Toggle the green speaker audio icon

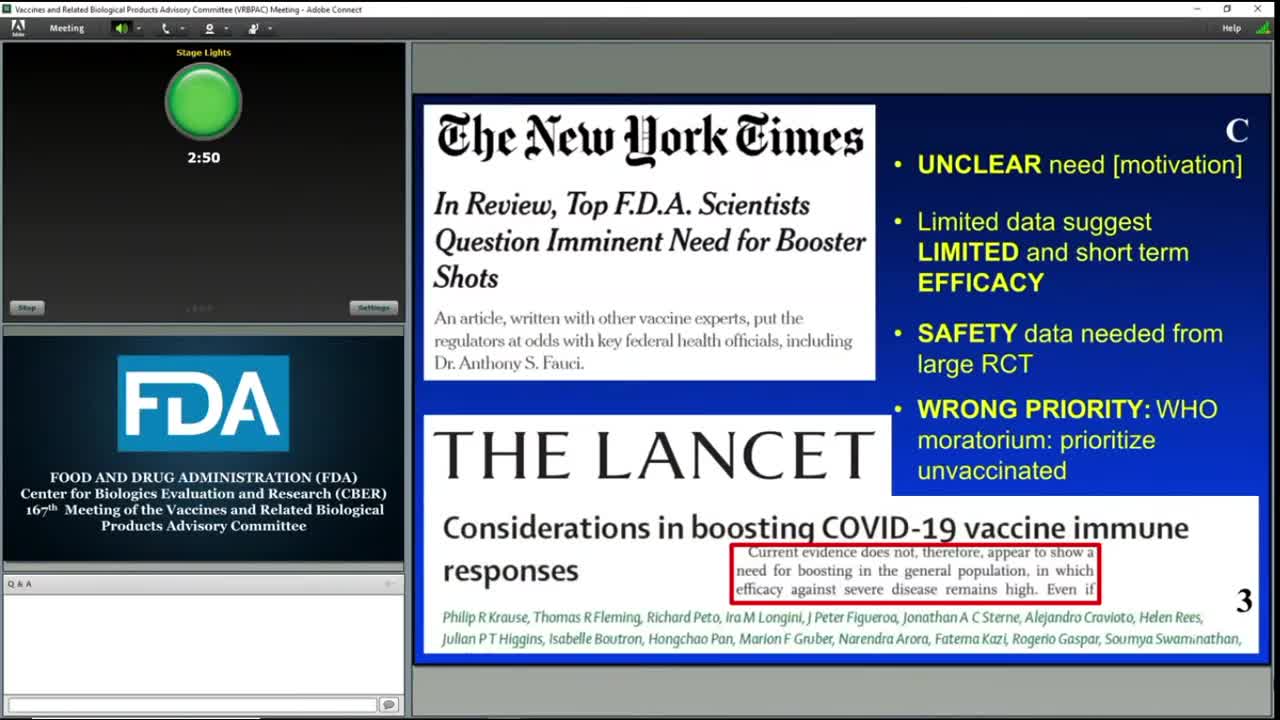tap(122, 28)
